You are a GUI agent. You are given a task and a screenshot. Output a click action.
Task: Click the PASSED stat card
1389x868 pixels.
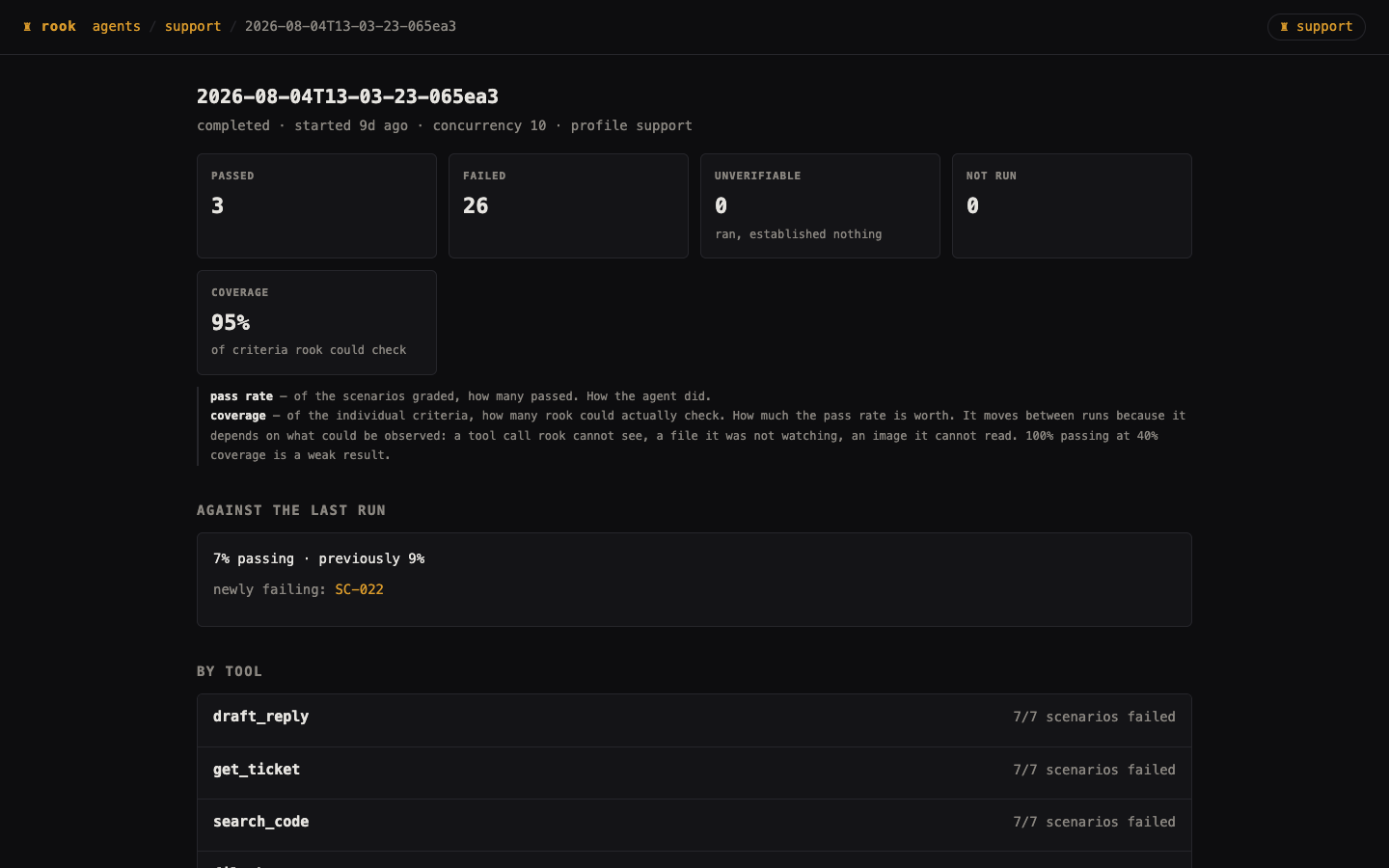point(316,205)
